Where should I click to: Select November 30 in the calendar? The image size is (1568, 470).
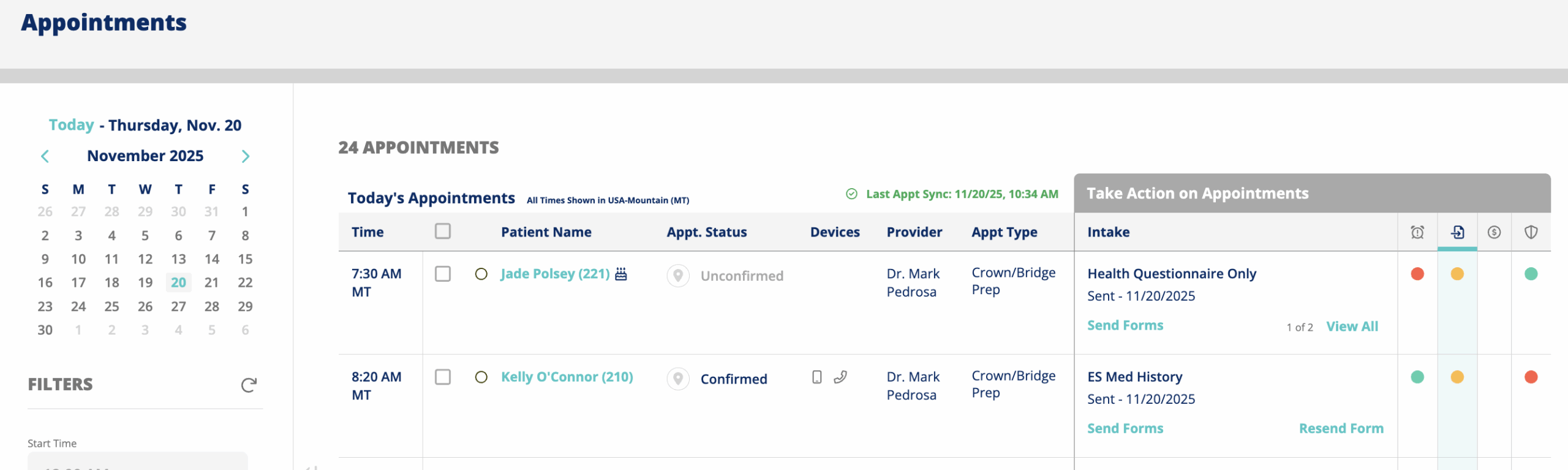tap(45, 330)
